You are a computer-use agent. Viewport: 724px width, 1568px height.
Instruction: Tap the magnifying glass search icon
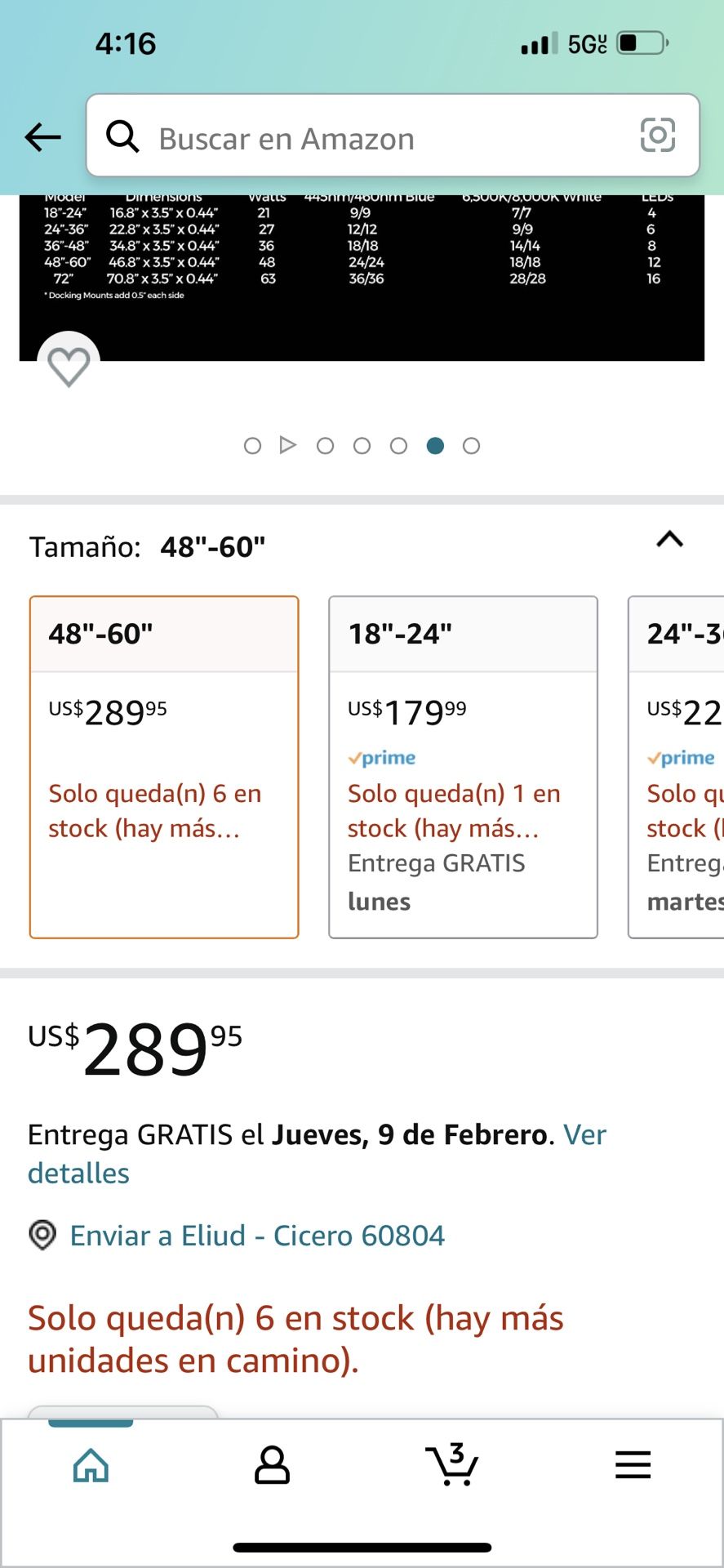pos(122,136)
